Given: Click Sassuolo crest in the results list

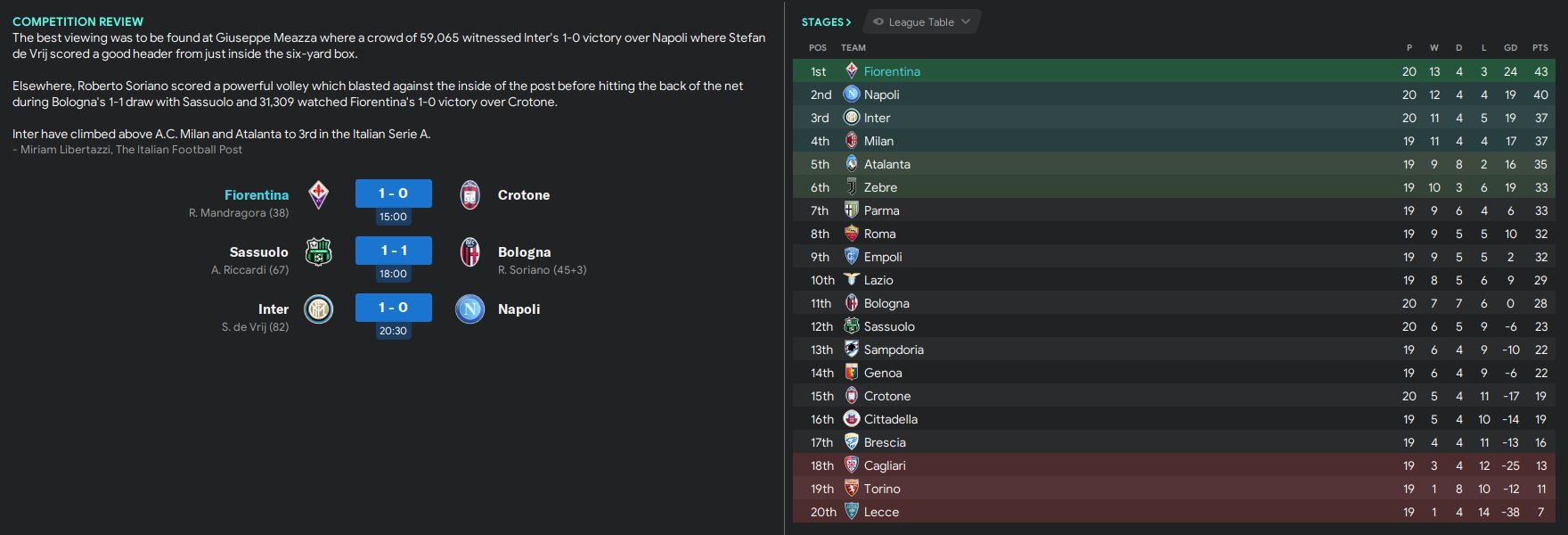Looking at the screenshot, I should (x=318, y=252).
